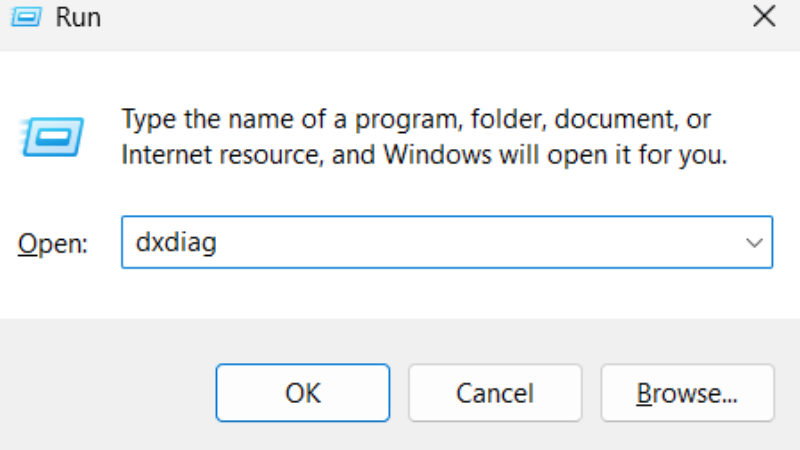Click gray gap between Cancel and Browse buttons

(x=591, y=392)
